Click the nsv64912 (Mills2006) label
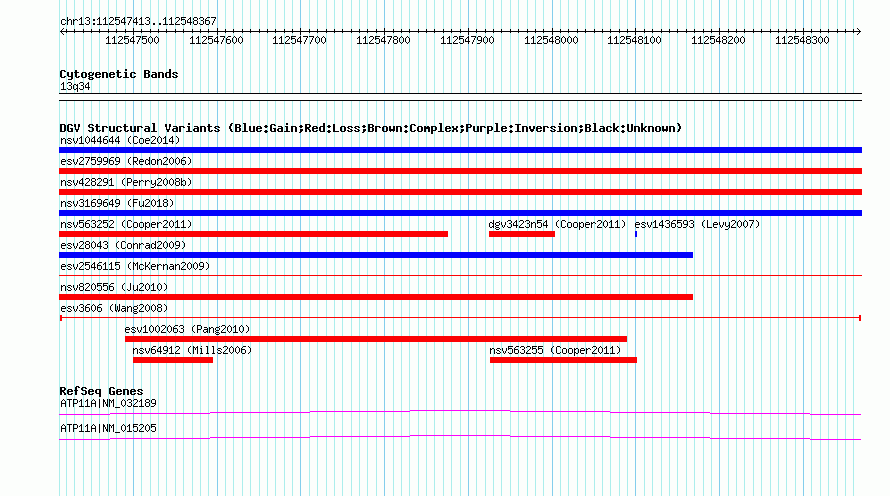The image size is (890, 496). (192, 350)
